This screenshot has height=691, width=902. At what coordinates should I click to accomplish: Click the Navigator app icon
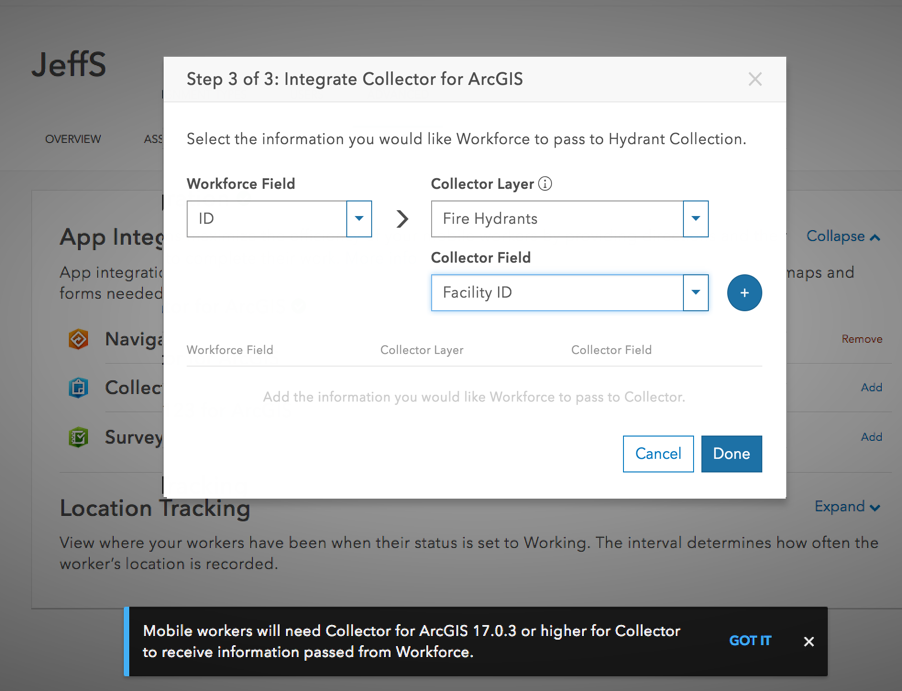(78, 339)
